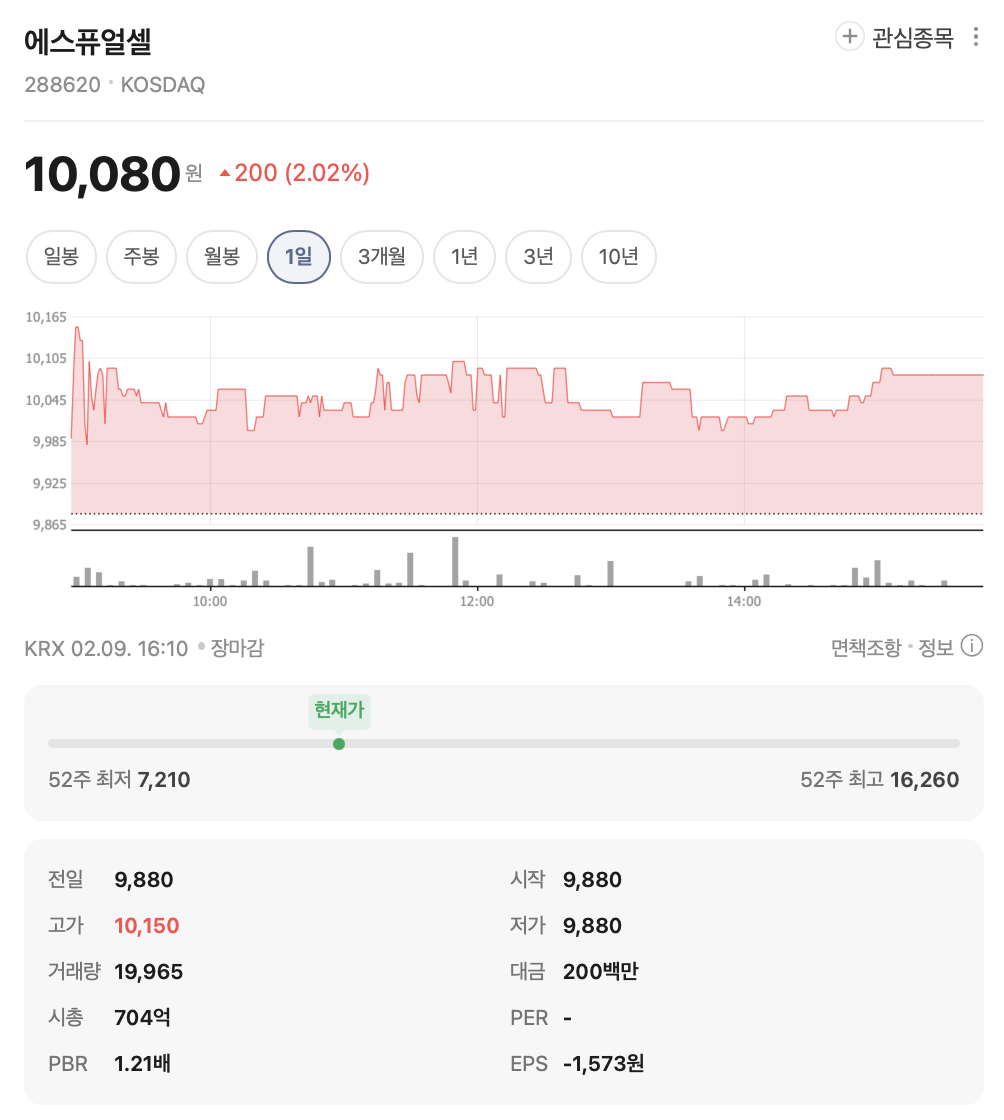The image size is (1004, 1120).
Task: Click the 고가 10,150 value
Action: 147,925
